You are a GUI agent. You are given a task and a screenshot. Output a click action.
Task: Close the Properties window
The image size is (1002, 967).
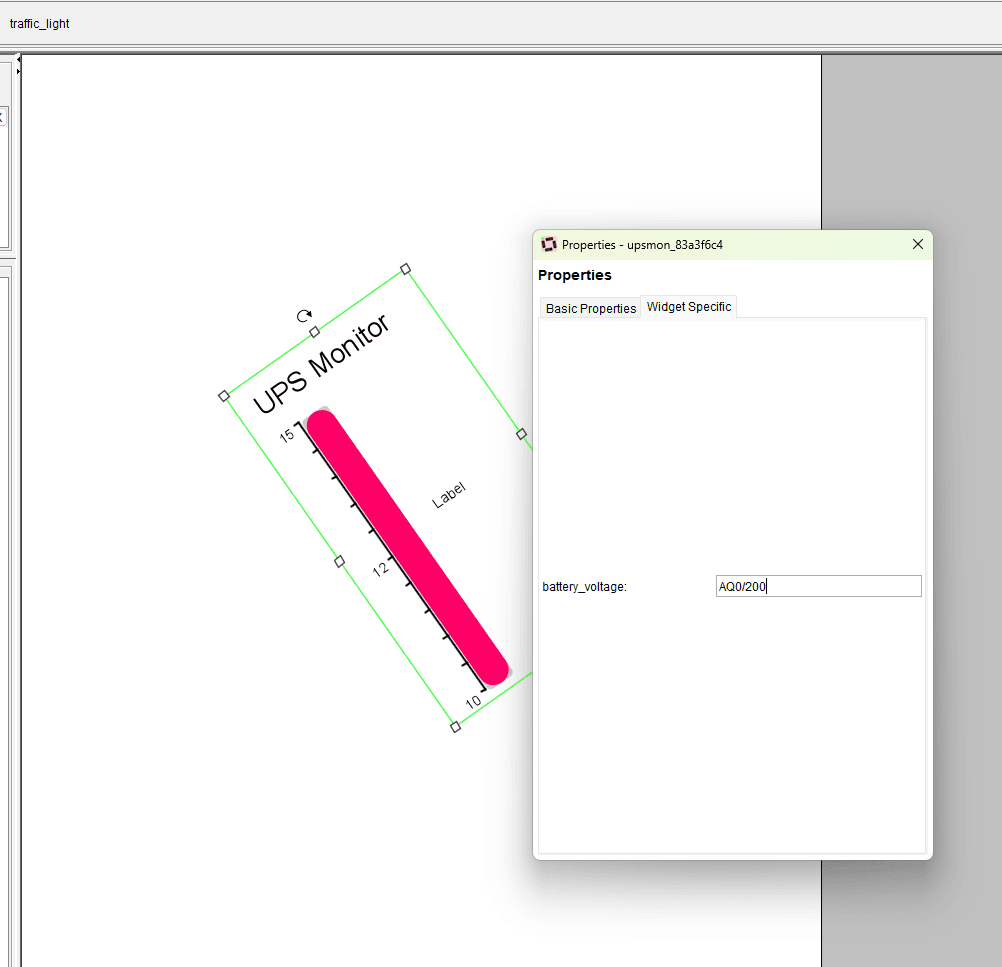[x=917, y=244]
